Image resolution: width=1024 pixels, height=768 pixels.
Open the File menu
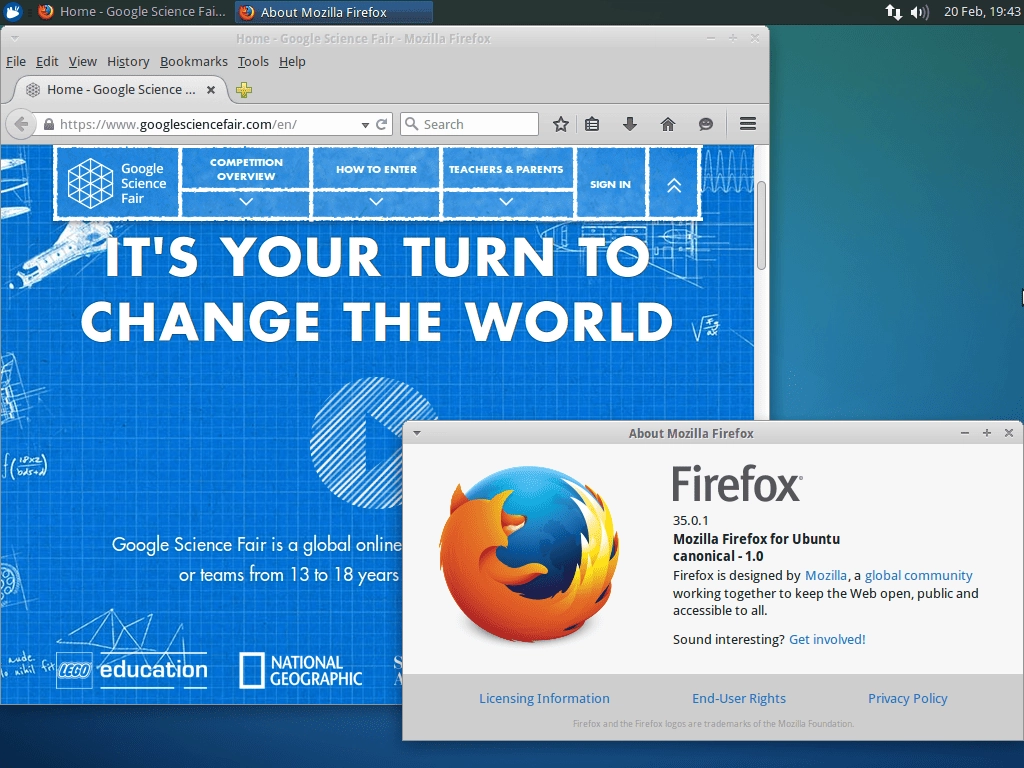[x=16, y=61]
